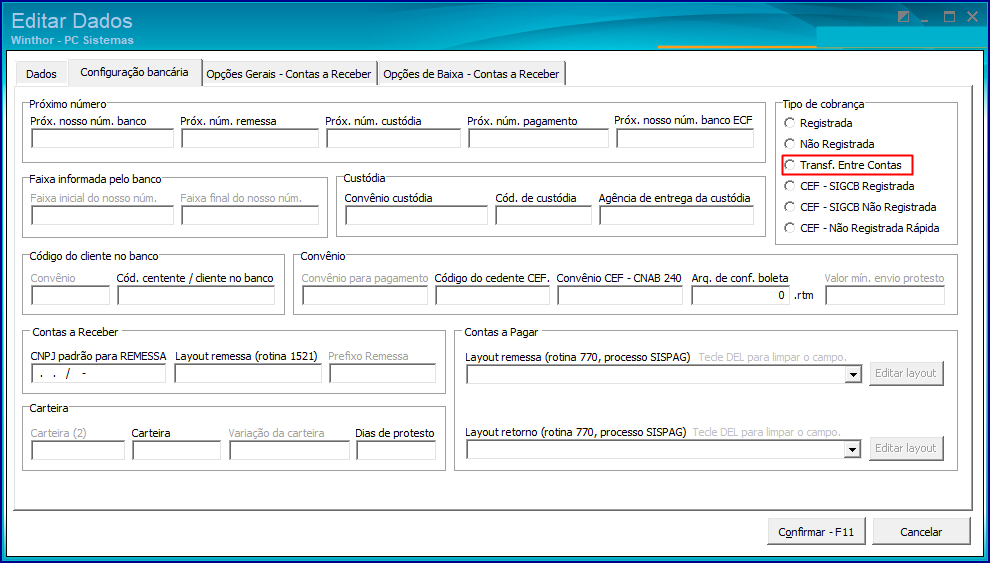Focus the Layout remessa (rotina 1521) field
The height and width of the screenshot is (563, 990).
pyautogui.click(x=248, y=374)
